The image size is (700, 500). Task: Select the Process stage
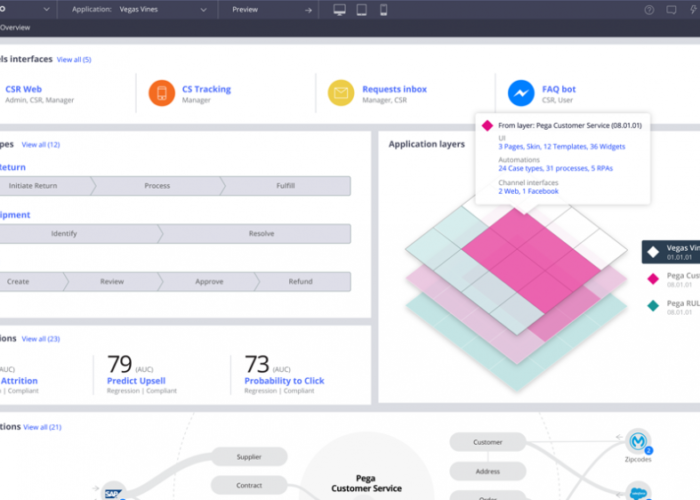point(157,186)
